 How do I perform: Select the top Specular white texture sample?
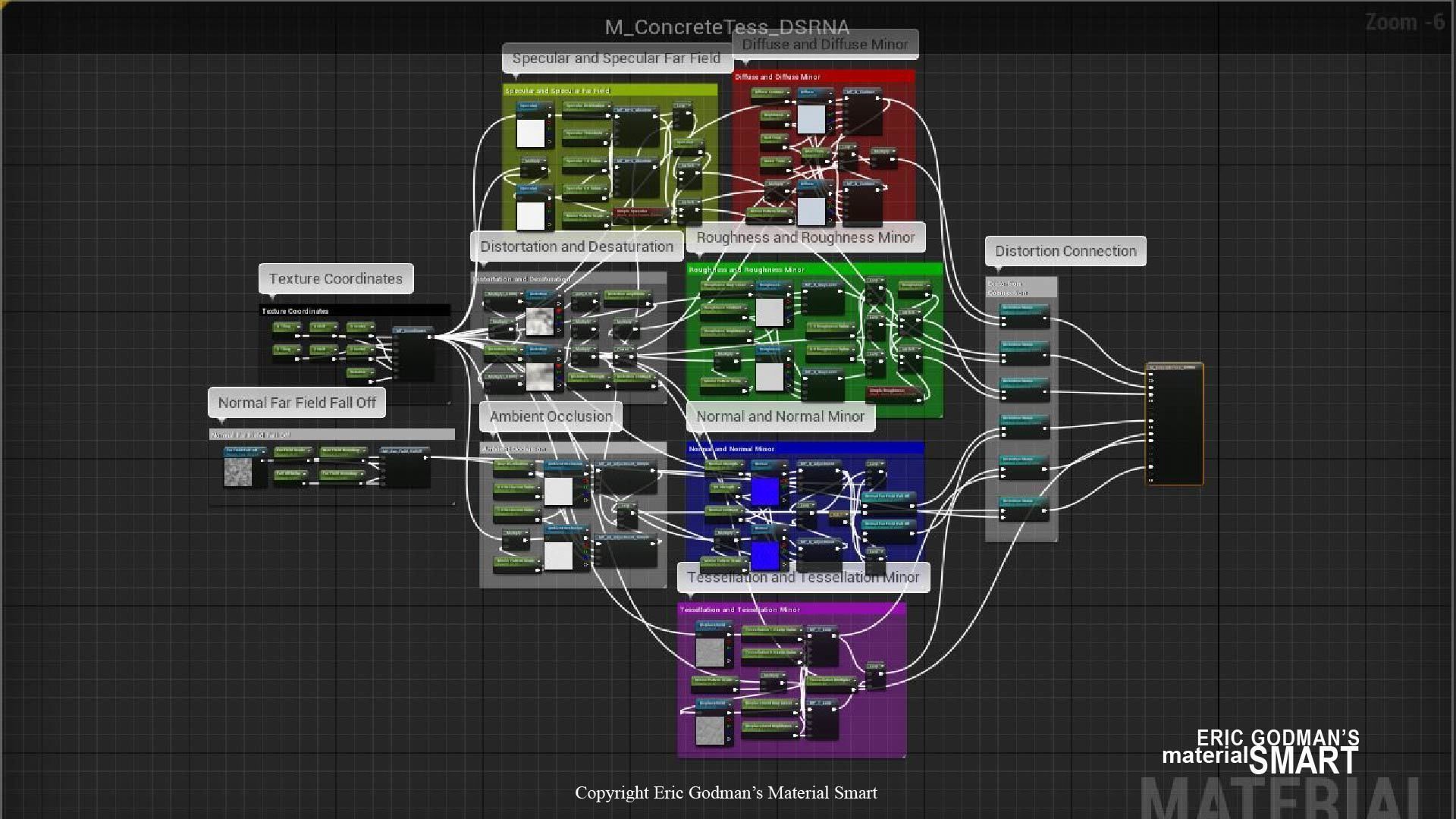click(x=530, y=133)
